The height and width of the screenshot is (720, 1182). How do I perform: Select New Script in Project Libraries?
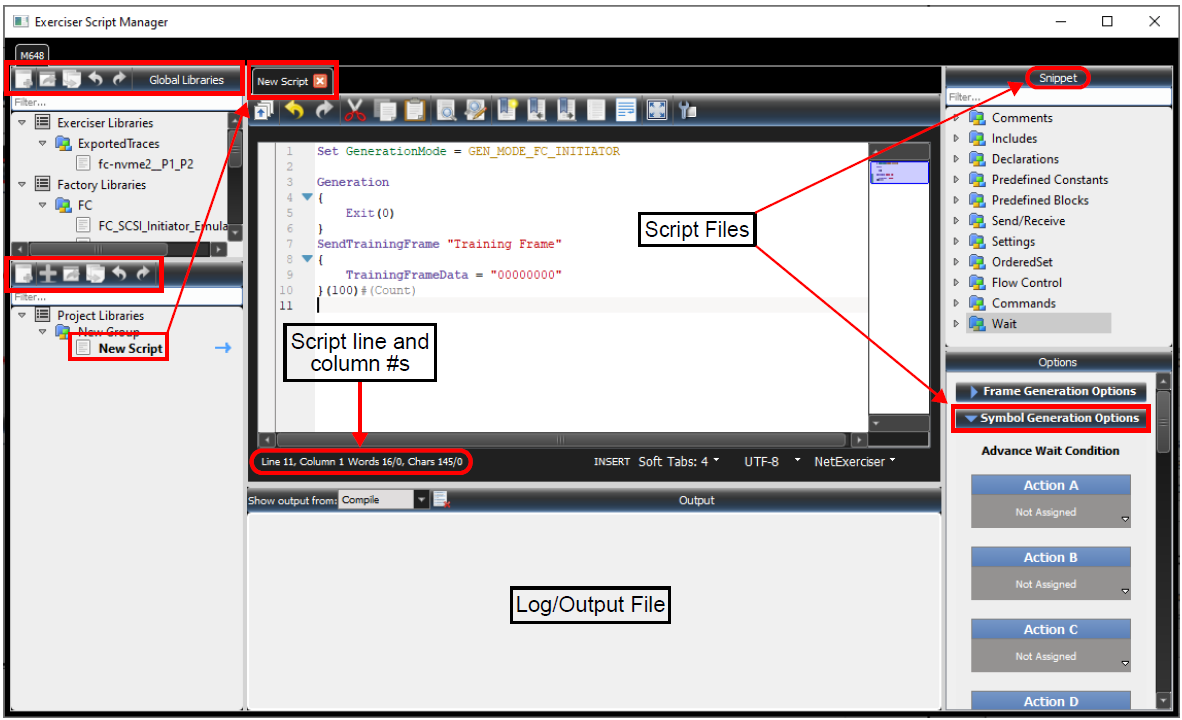[130, 348]
